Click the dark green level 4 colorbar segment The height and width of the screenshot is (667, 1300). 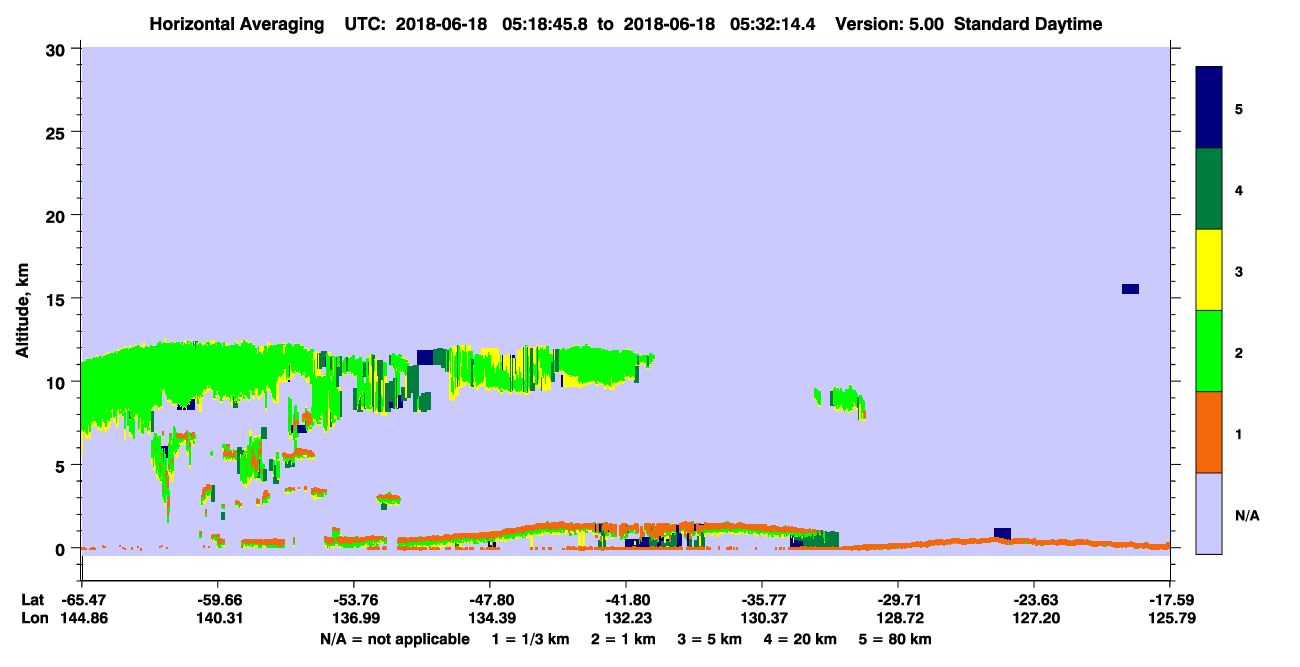1209,189
